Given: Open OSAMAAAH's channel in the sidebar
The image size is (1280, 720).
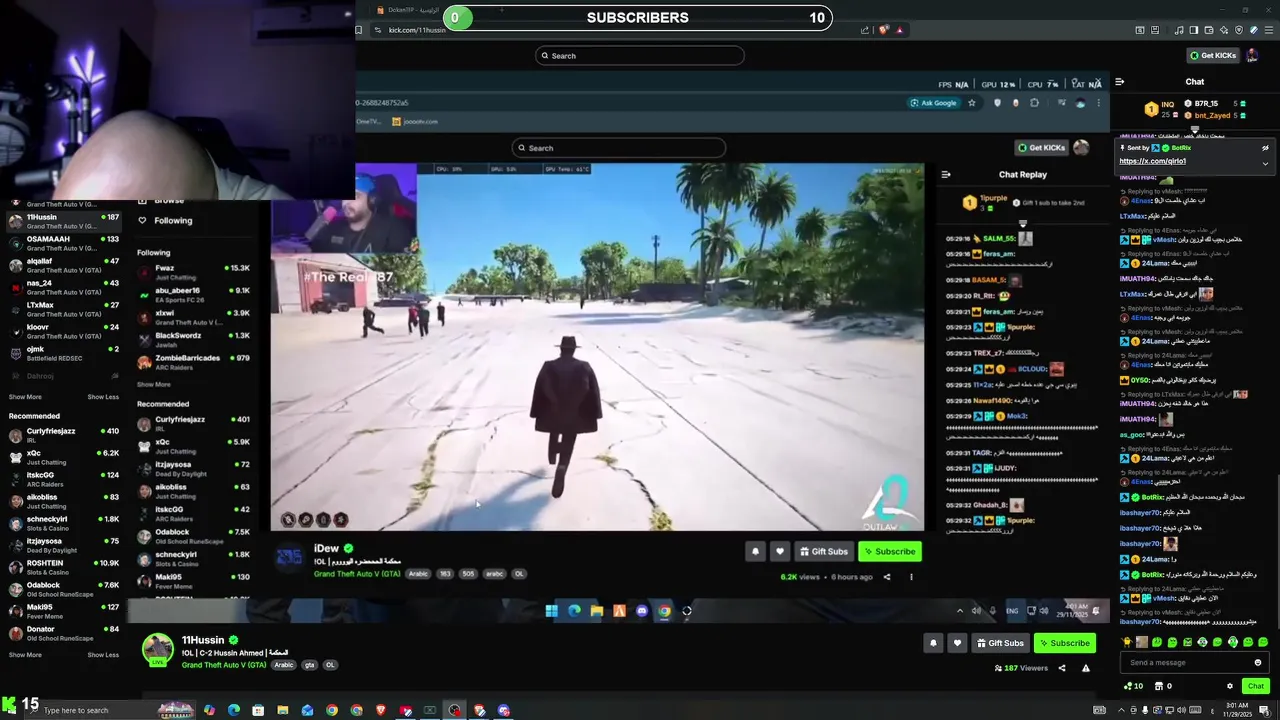Looking at the screenshot, I should pyautogui.click(x=64, y=244).
